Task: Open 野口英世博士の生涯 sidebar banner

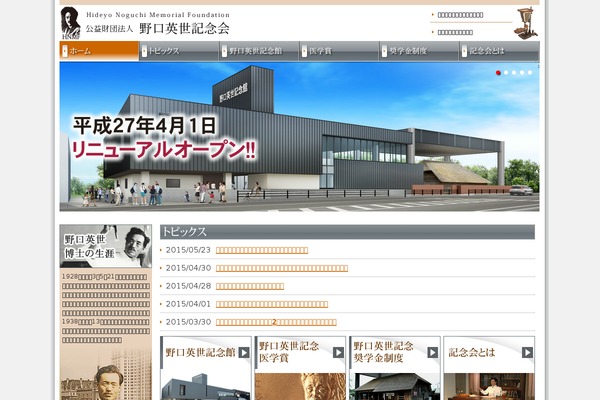Action: 106,246
